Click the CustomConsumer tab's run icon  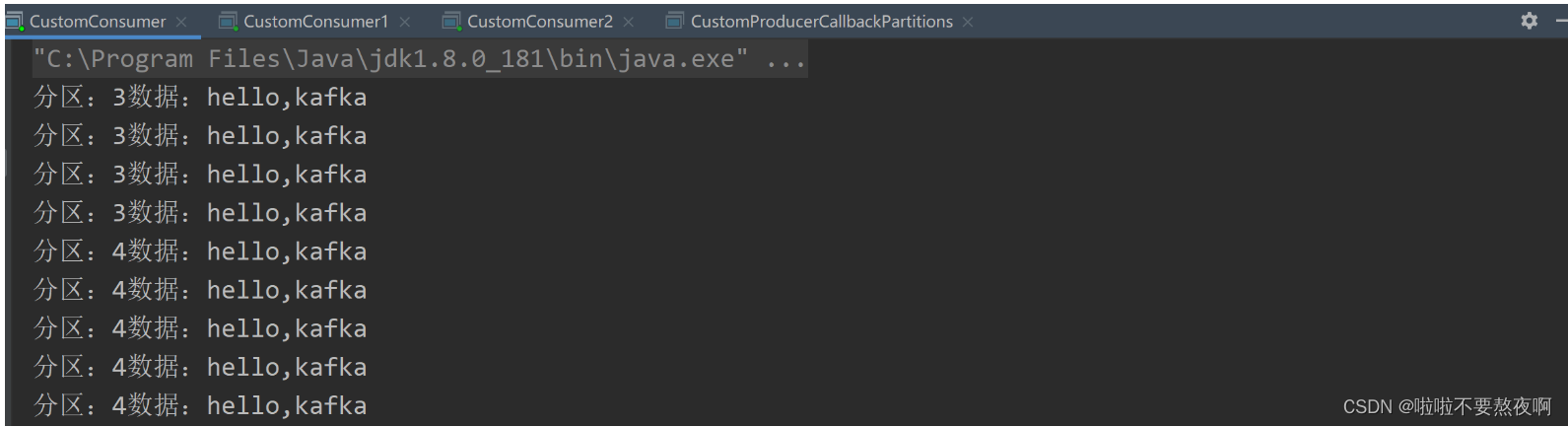pyautogui.click(x=15, y=21)
